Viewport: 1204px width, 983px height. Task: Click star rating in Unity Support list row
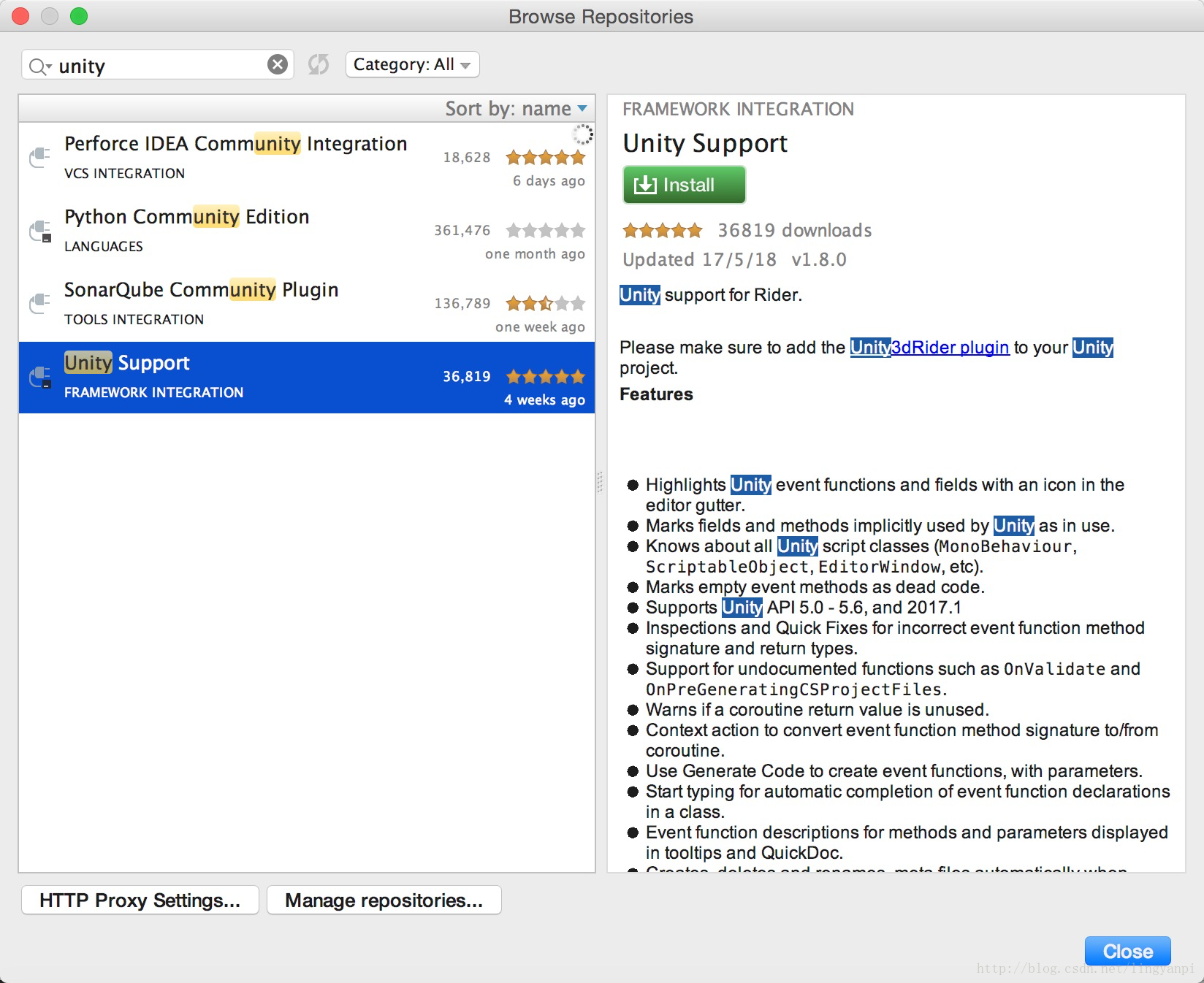tap(546, 376)
